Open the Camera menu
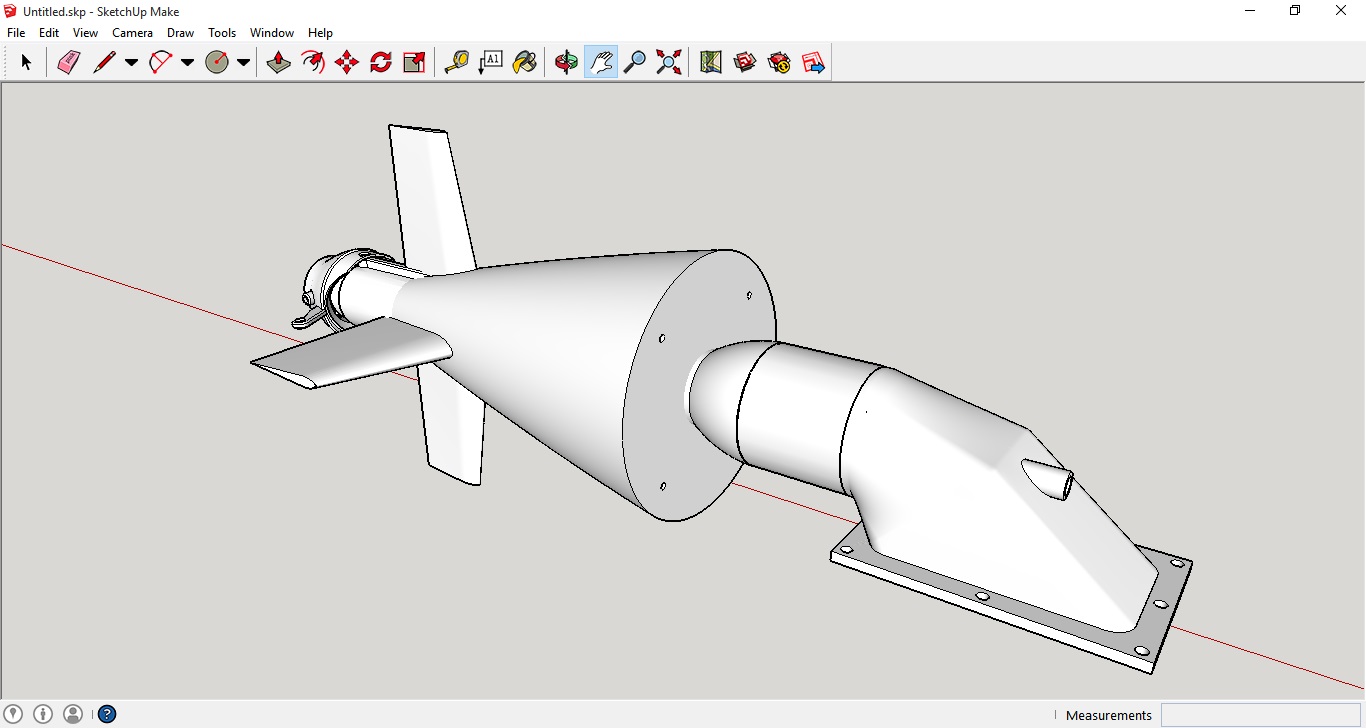This screenshot has width=1366, height=728. tap(133, 33)
